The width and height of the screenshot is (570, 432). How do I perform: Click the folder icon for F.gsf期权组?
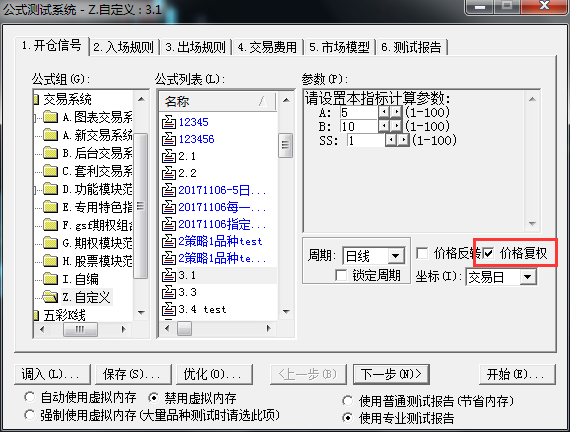pos(51,225)
